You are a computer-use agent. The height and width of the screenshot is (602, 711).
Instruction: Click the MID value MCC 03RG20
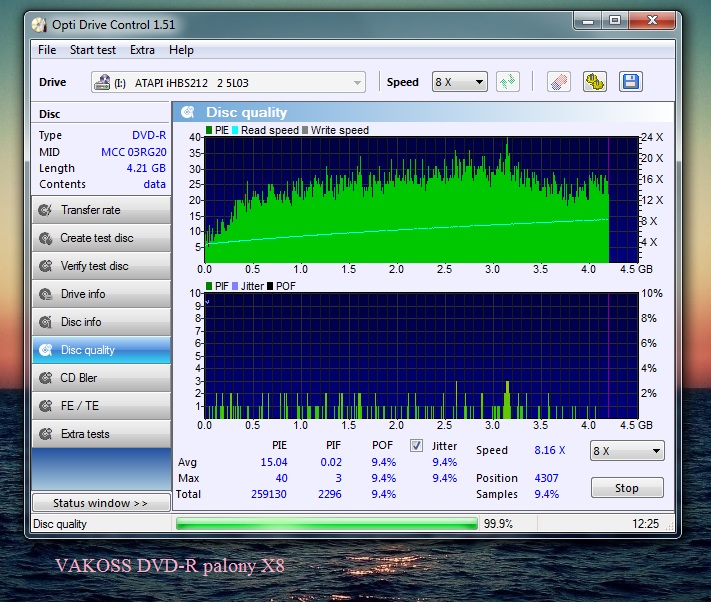(x=134, y=152)
